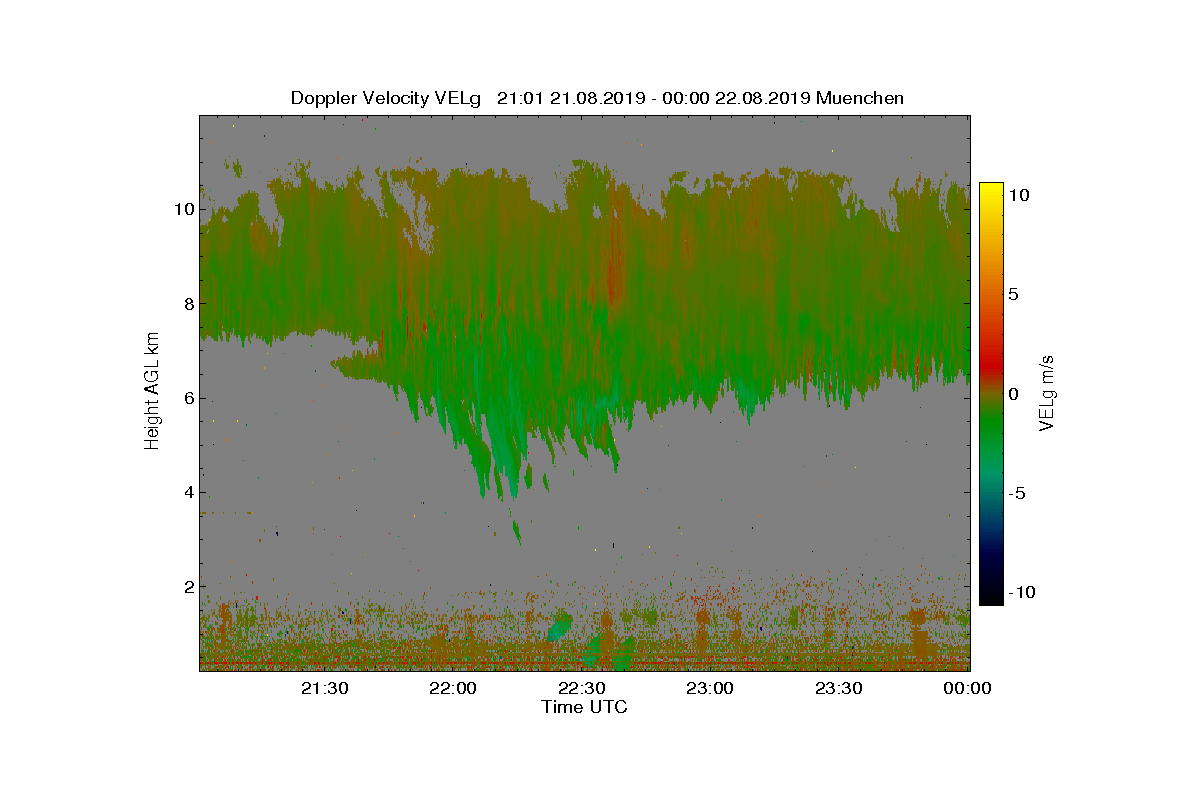Click the station name "Muenchen" in the title
The width and height of the screenshot is (1200, 800).
860,98
